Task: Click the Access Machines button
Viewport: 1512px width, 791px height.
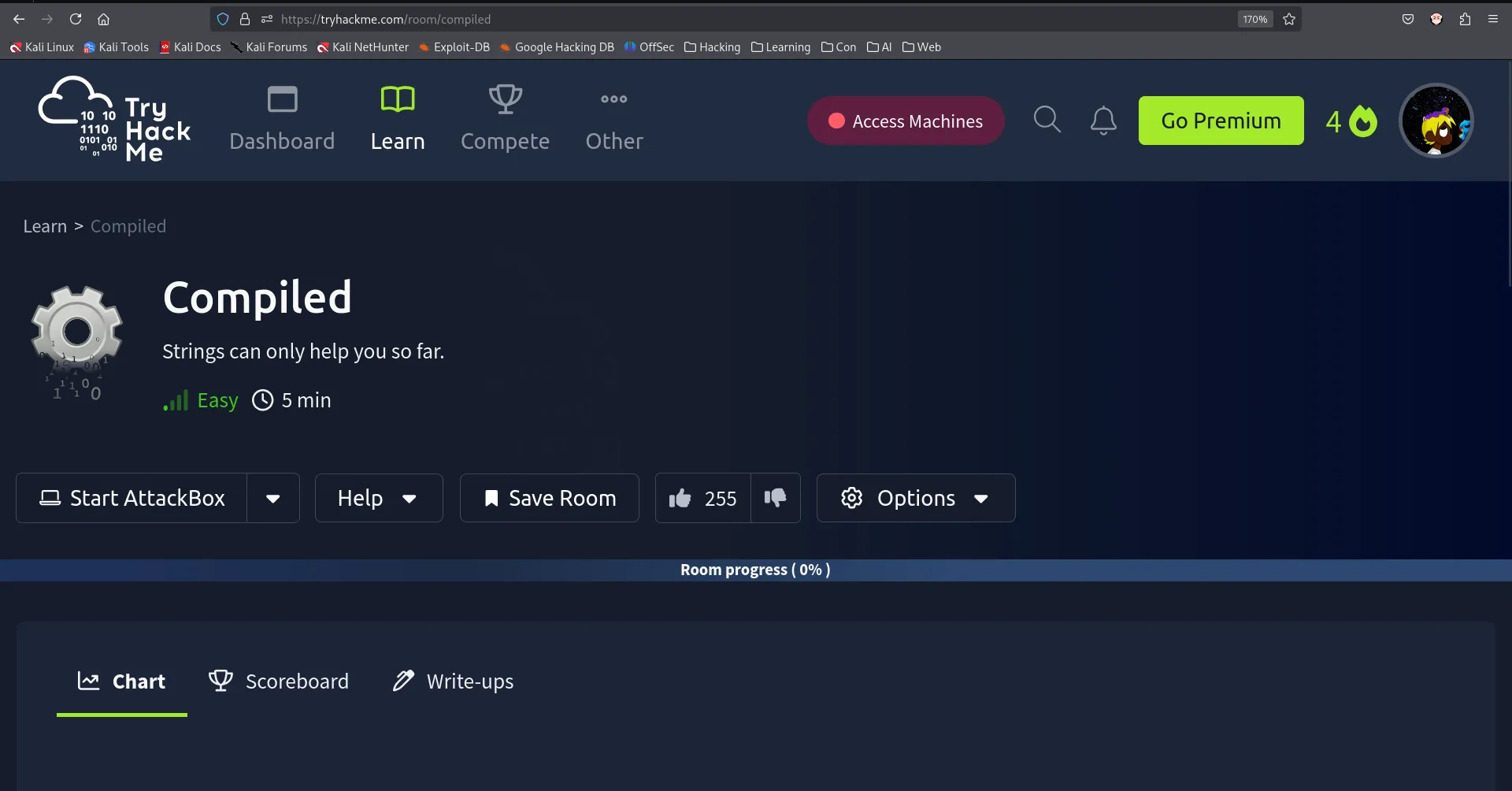Action: [x=906, y=121]
